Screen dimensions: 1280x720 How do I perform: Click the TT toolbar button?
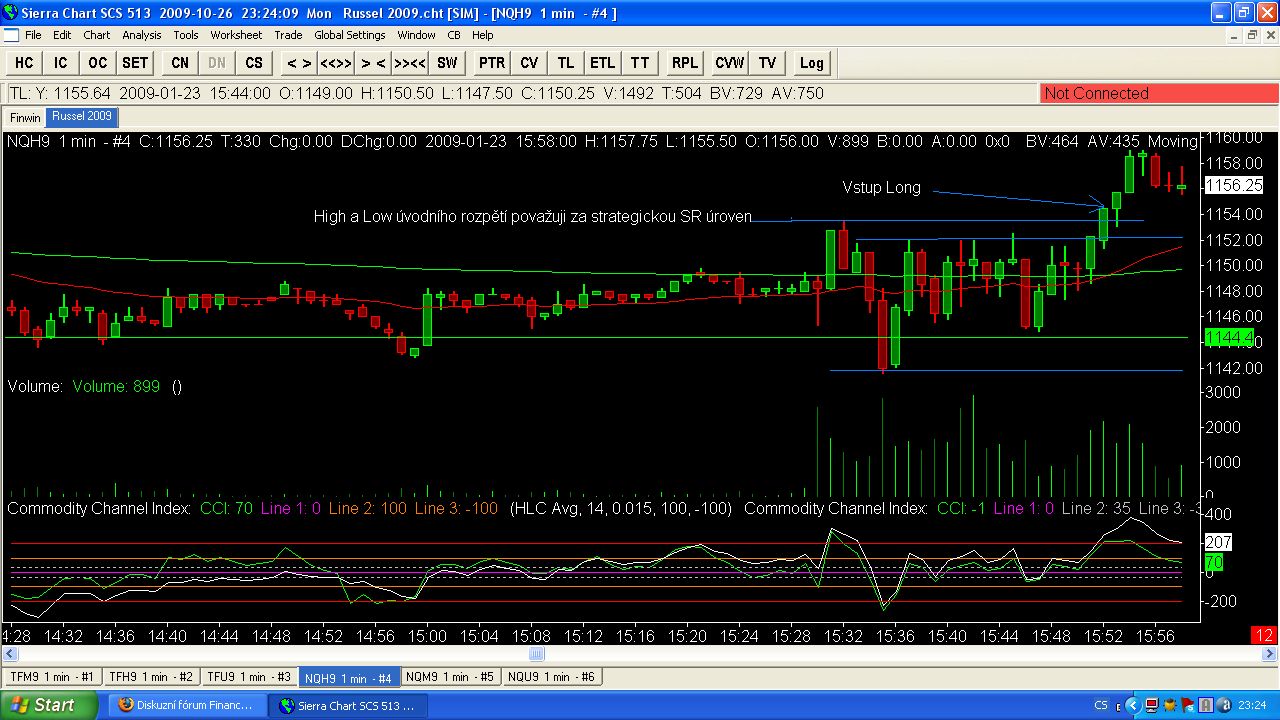tap(640, 63)
